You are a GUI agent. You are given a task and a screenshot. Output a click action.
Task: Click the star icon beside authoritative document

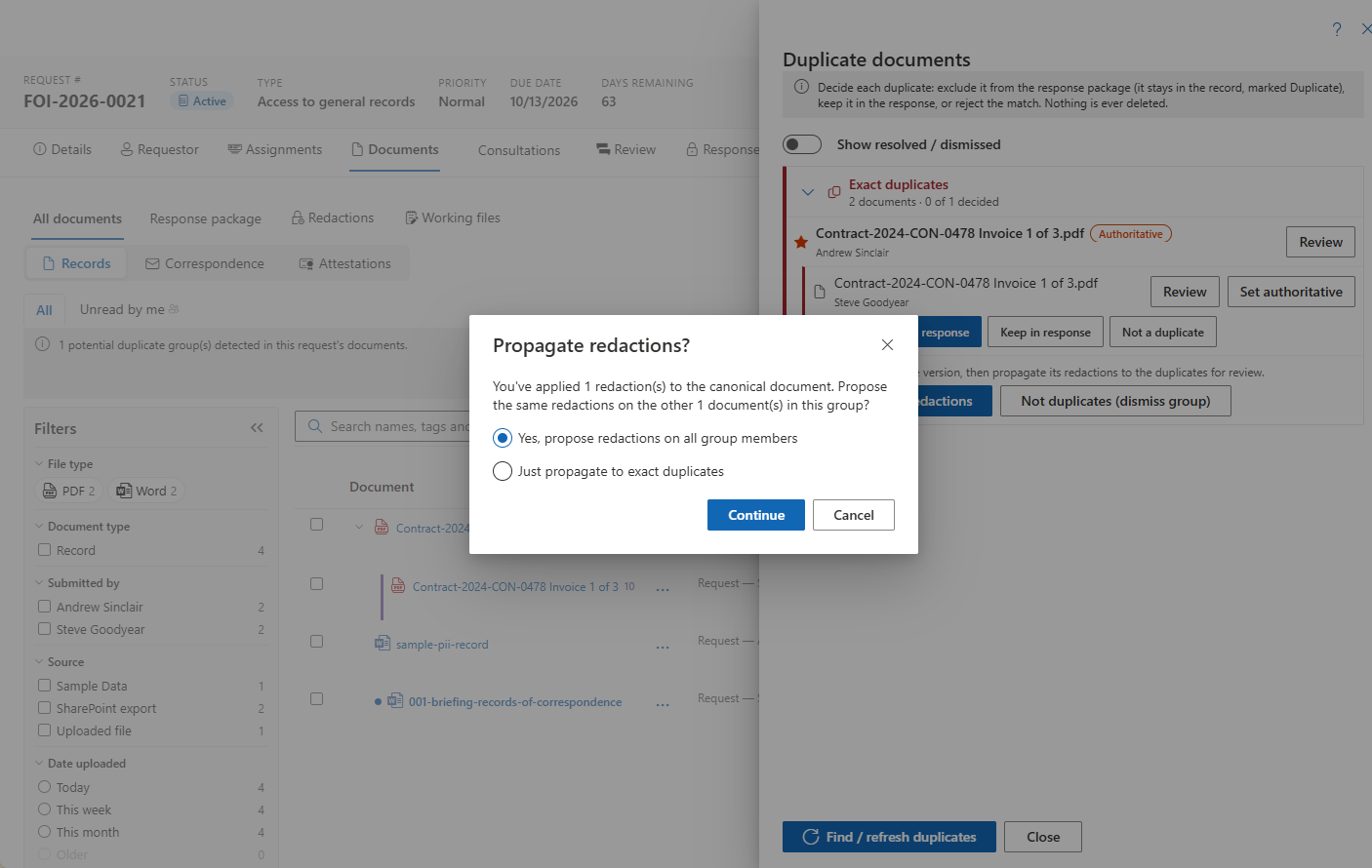click(x=800, y=242)
